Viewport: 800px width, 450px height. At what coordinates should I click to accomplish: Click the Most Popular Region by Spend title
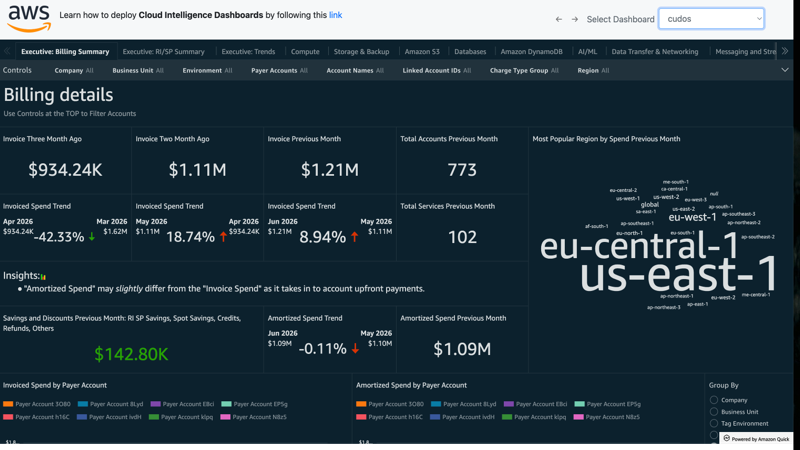(606, 139)
